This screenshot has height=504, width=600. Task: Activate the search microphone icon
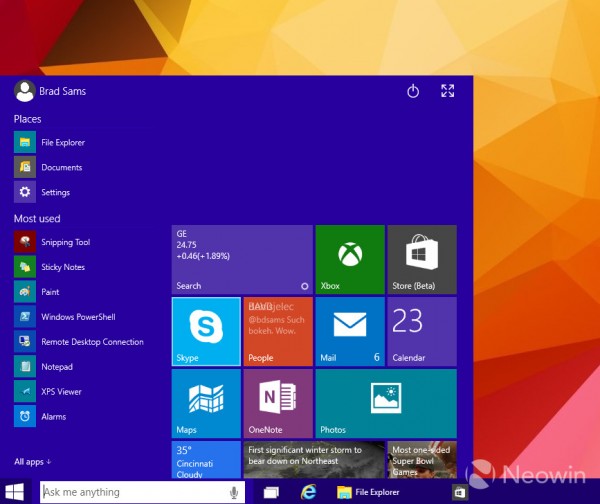click(x=234, y=492)
